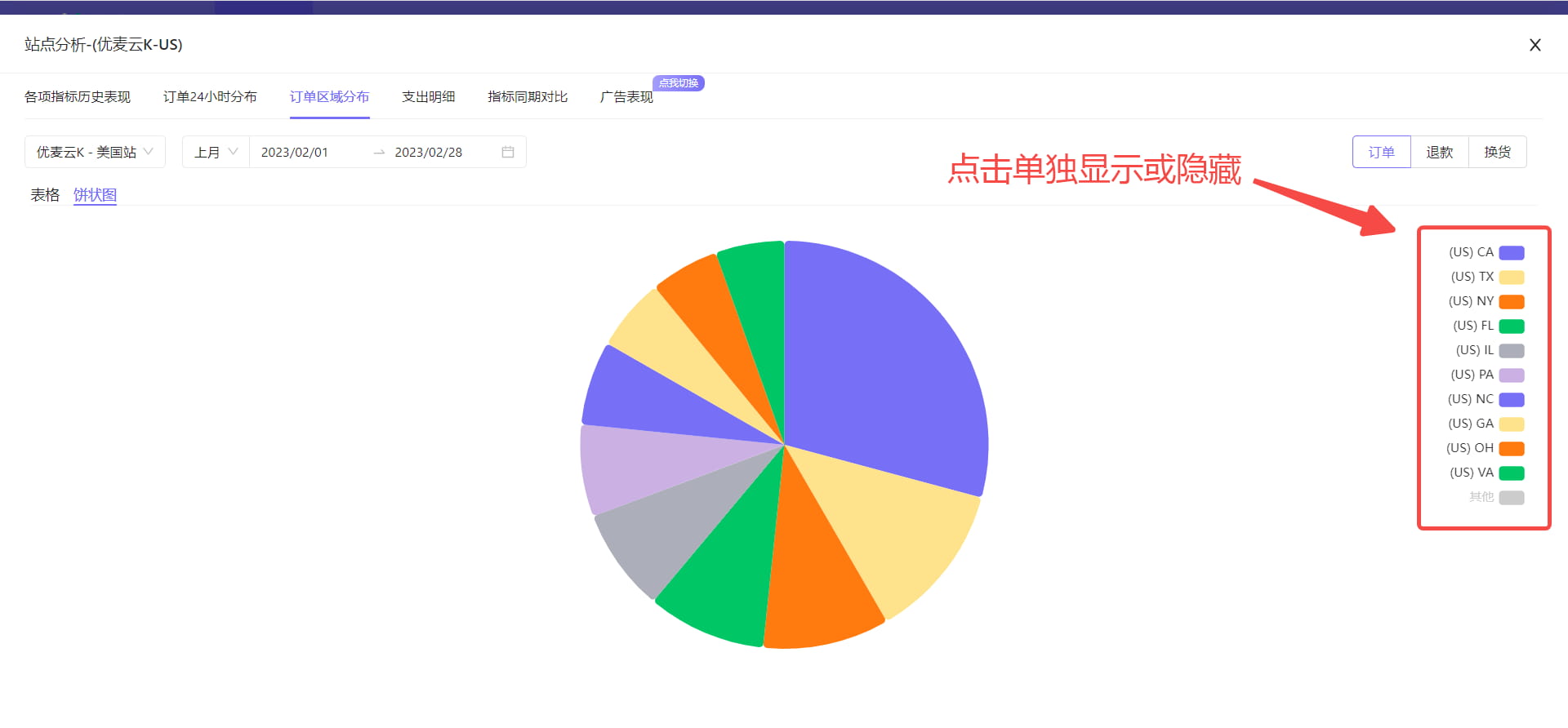Image resolution: width=1568 pixels, height=728 pixels.
Task: Open the 指标同期对比 tab
Action: coord(528,97)
